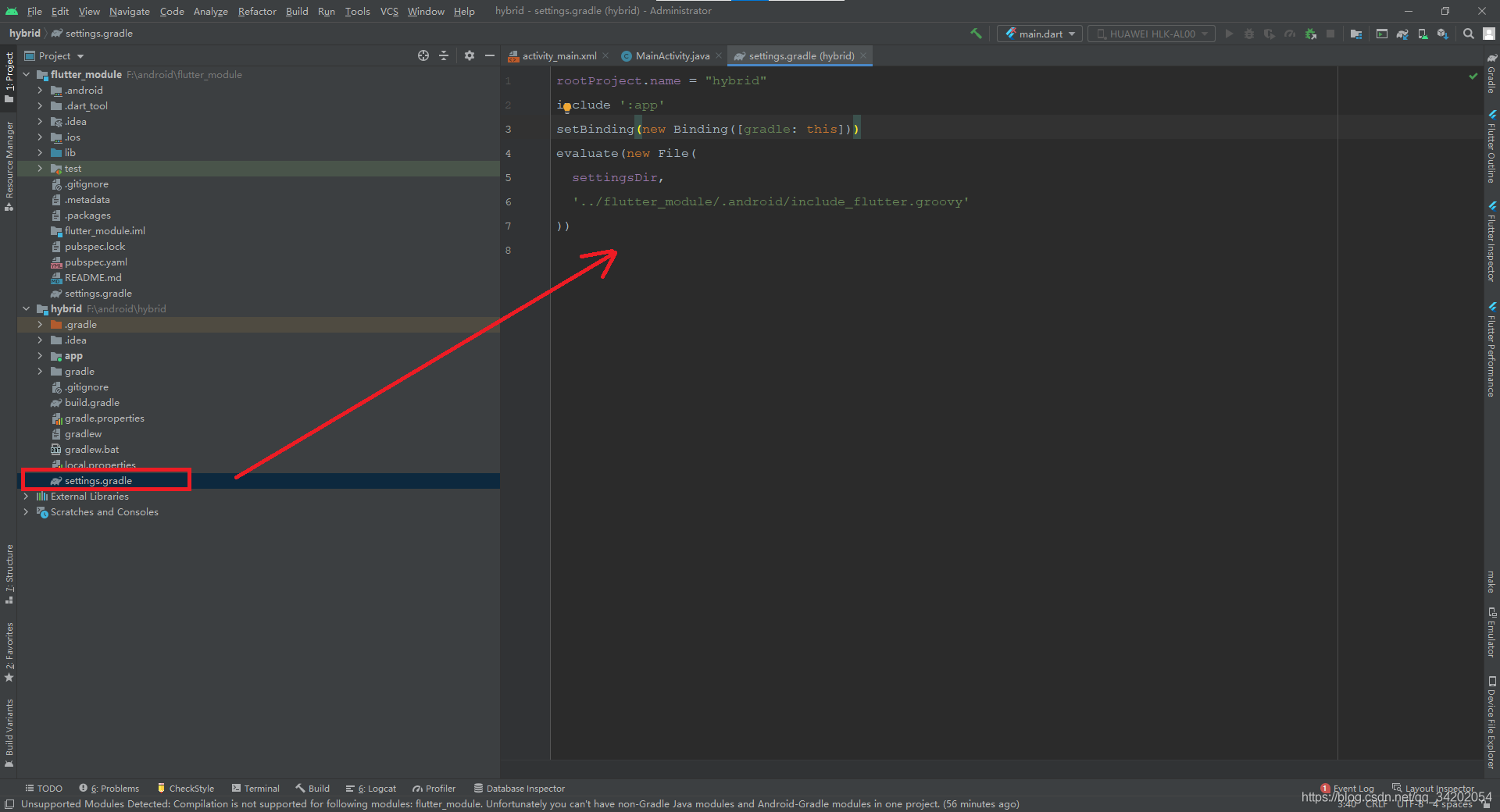Screen dimensions: 1500x812
Task: Open the TODO tool window
Action: (x=44, y=788)
